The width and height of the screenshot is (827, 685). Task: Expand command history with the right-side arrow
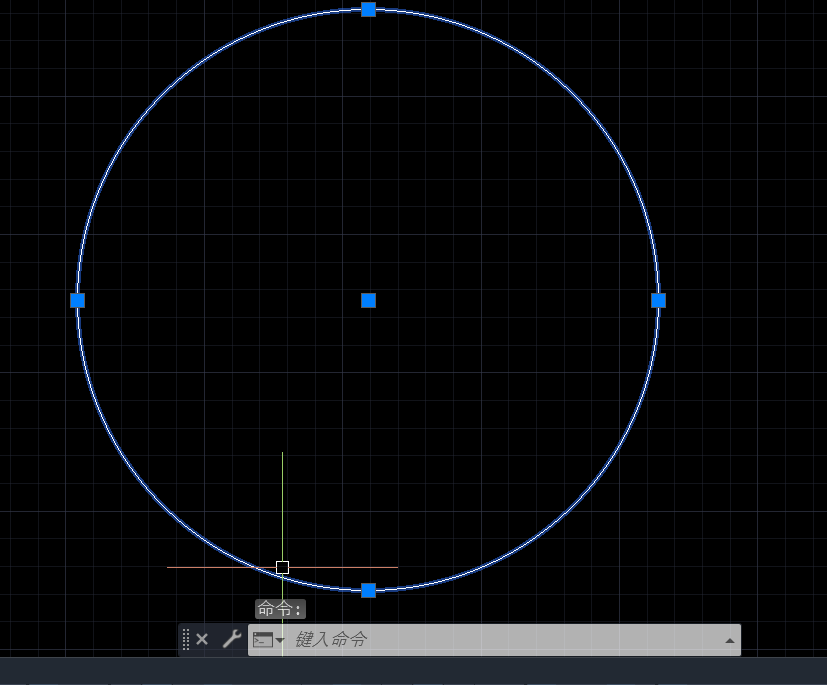[730, 640]
